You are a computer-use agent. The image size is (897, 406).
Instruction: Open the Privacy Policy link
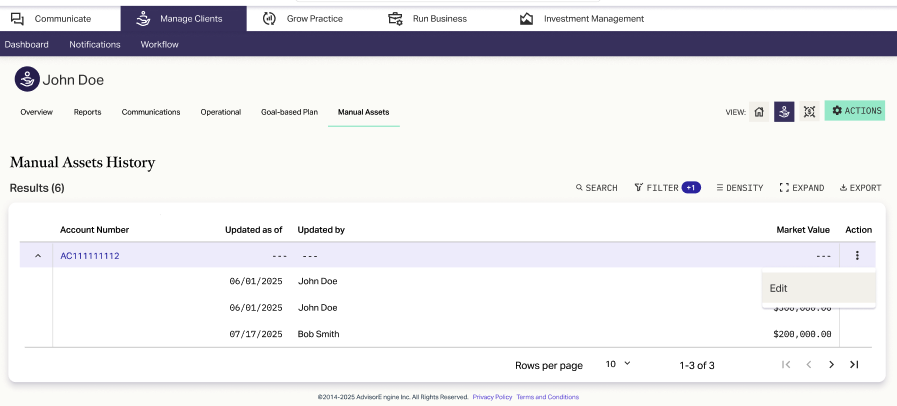coord(492,397)
